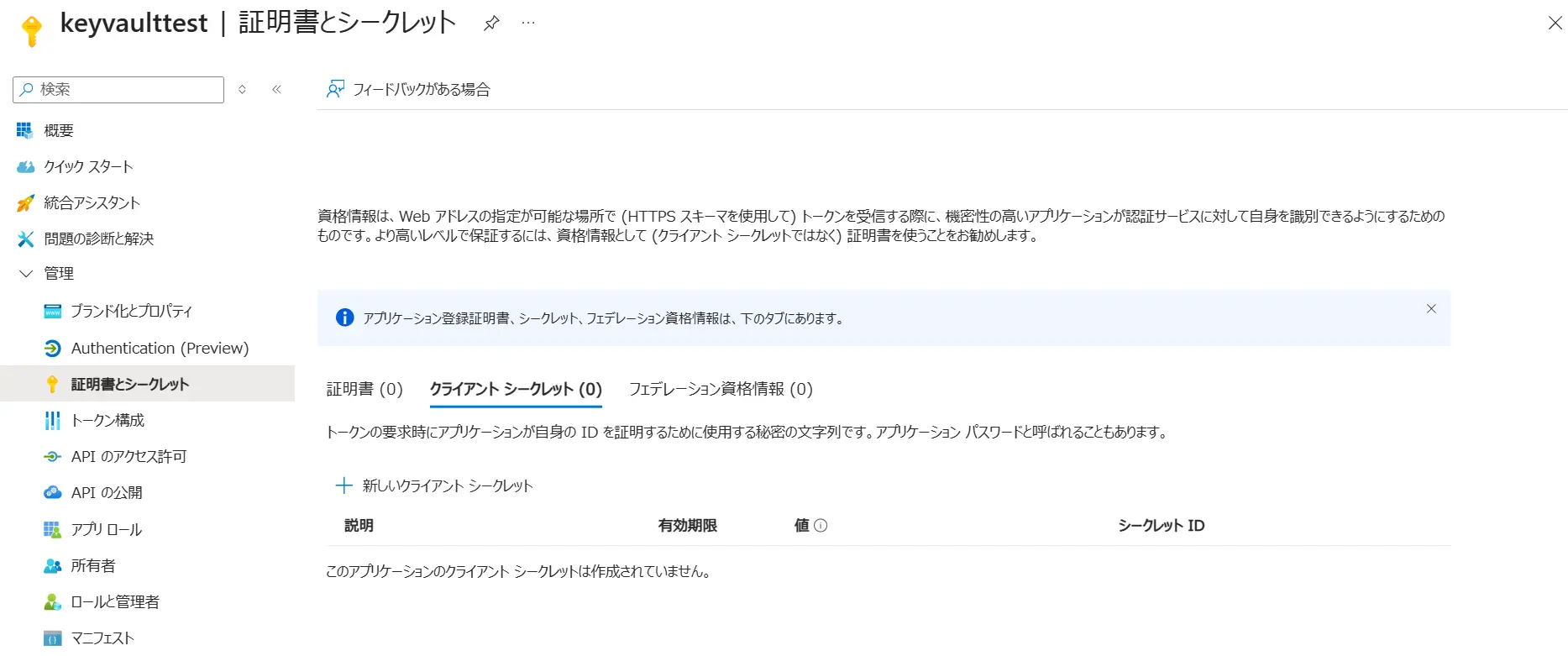Click the info icon beside 値 column
The width and height of the screenshot is (1568, 656).
click(821, 526)
